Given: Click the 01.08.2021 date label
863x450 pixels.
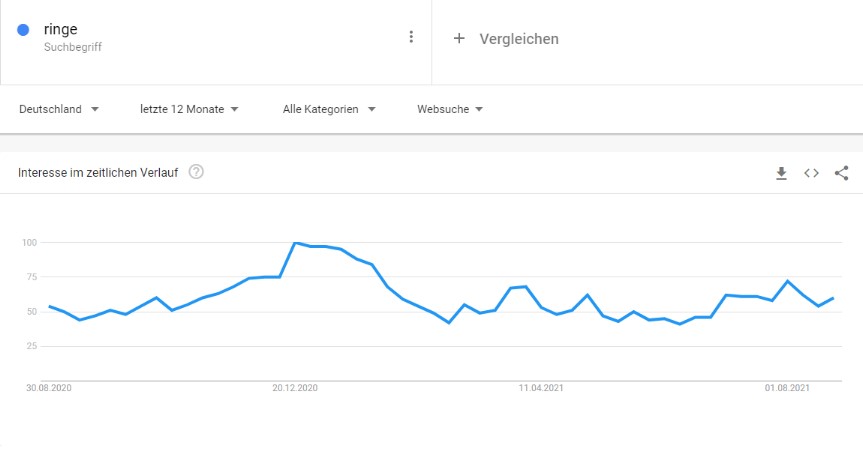Looking at the screenshot, I should click(x=787, y=387).
